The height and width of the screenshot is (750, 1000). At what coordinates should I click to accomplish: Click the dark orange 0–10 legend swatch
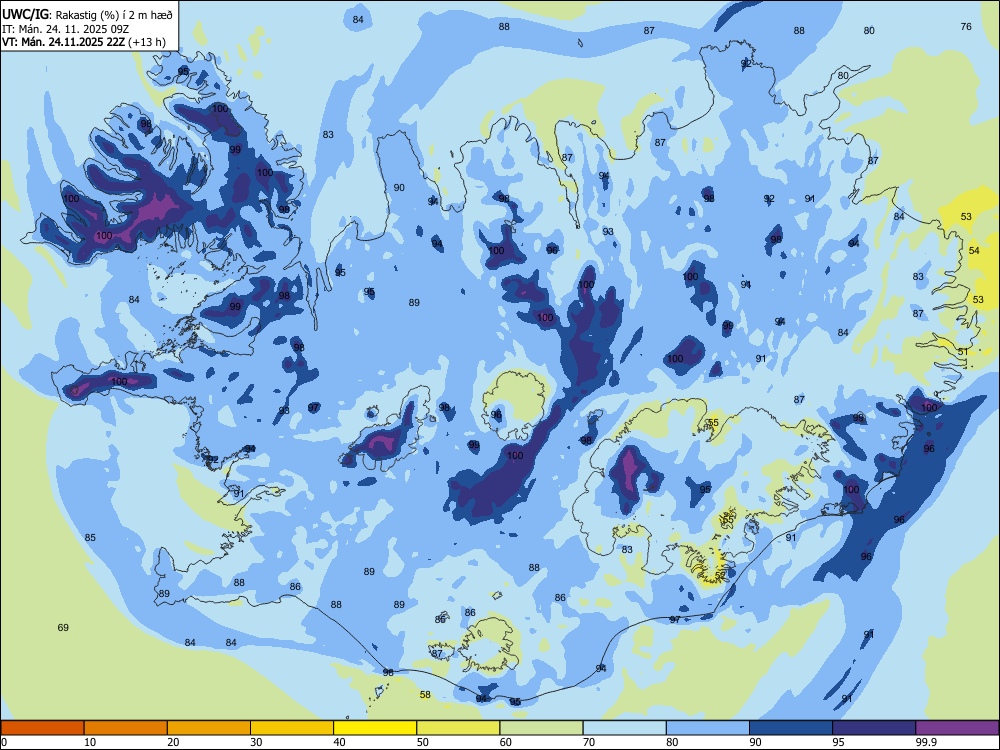click(42, 728)
